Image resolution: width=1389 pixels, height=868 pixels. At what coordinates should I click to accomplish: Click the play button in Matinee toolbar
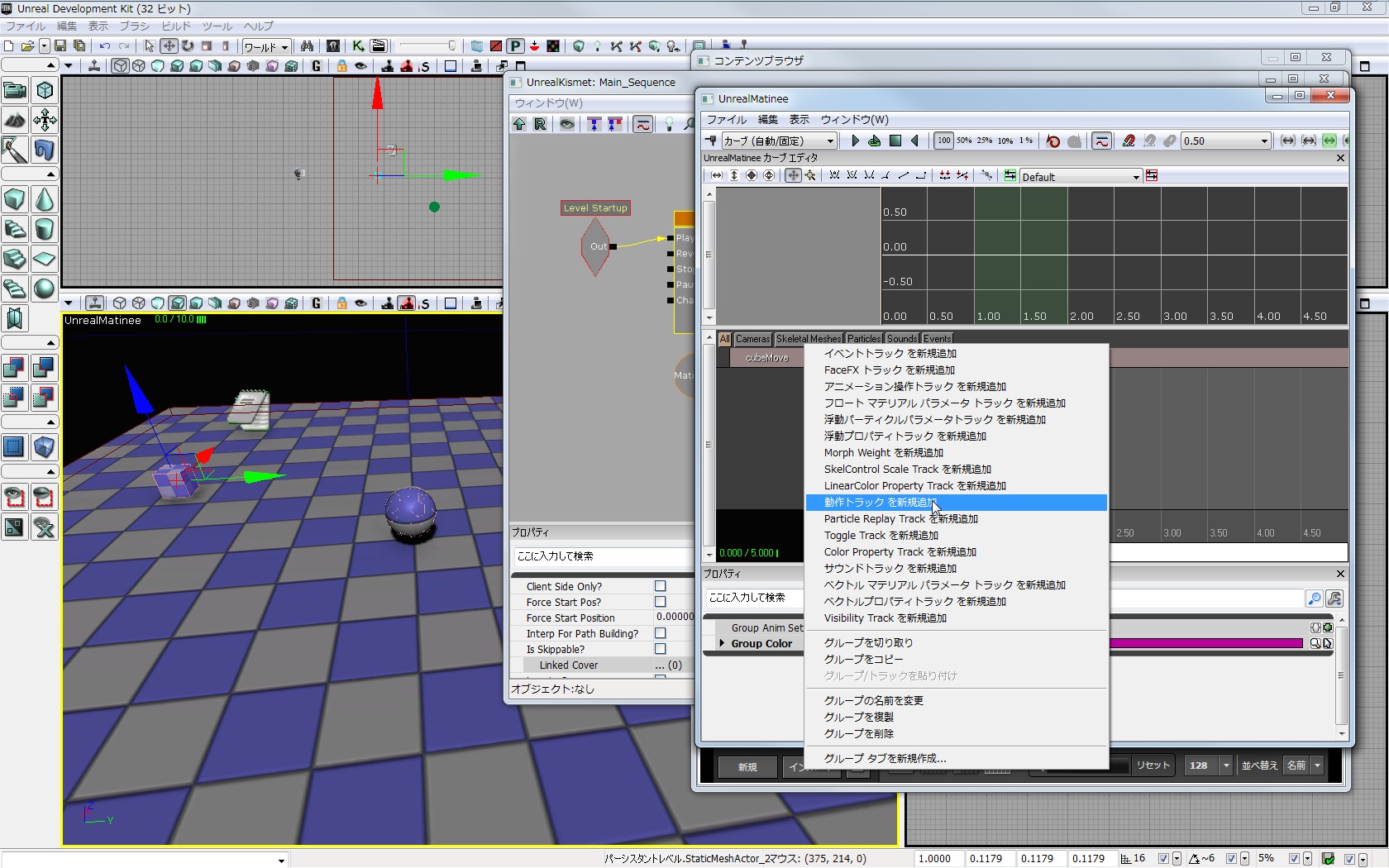click(x=855, y=141)
